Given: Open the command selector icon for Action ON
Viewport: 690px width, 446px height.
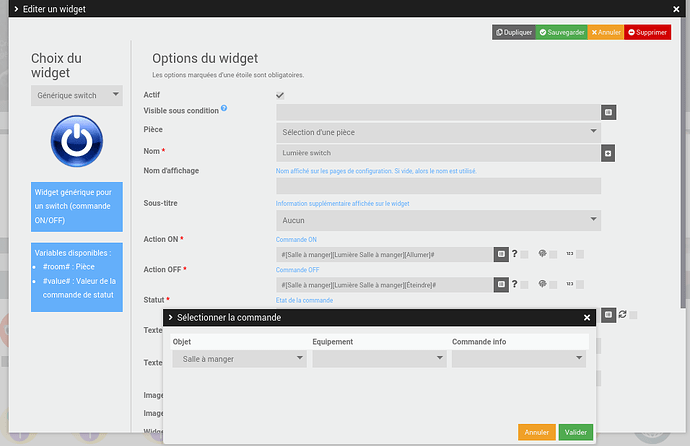Looking at the screenshot, I should pyautogui.click(x=501, y=254).
